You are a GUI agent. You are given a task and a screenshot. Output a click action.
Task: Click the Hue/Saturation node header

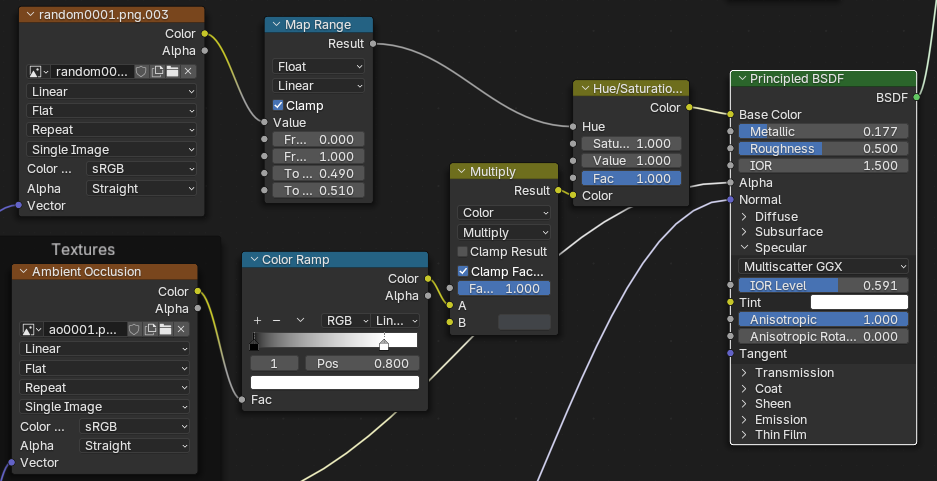pyautogui.click(x=636, y=89)
